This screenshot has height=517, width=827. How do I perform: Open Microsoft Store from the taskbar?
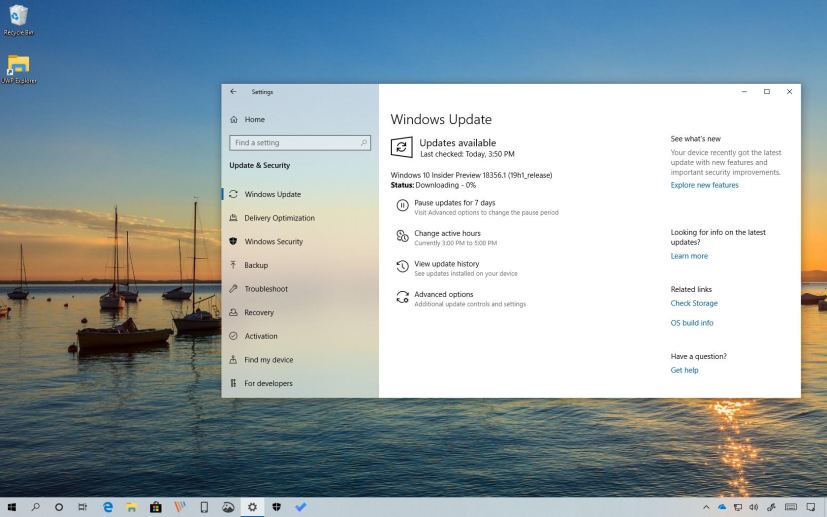point(156,507)
